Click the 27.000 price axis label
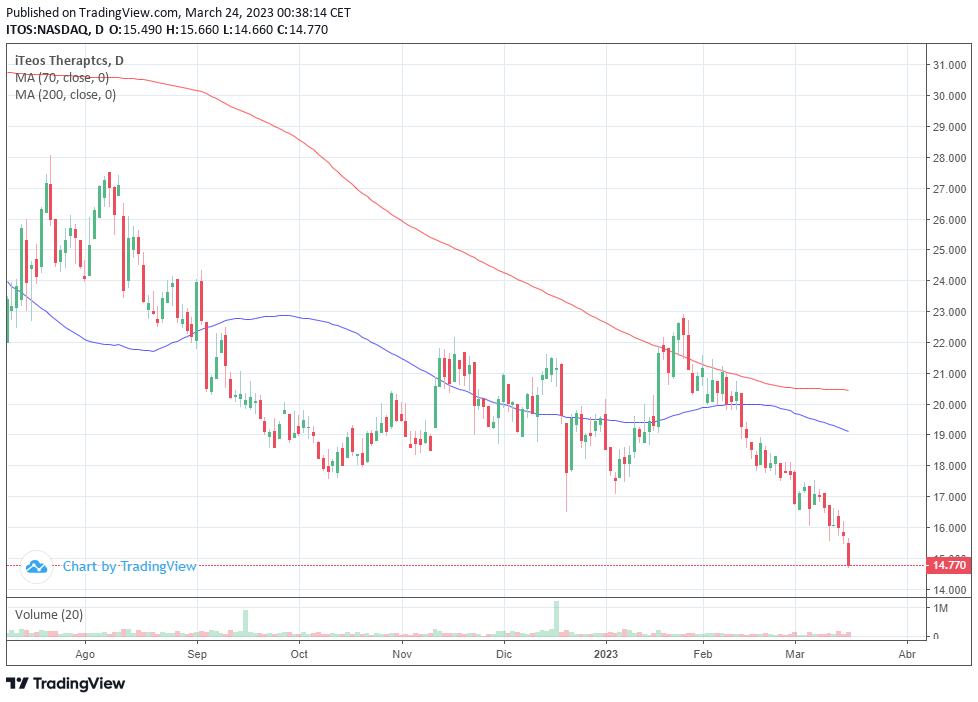 click(x=949, y=188)
